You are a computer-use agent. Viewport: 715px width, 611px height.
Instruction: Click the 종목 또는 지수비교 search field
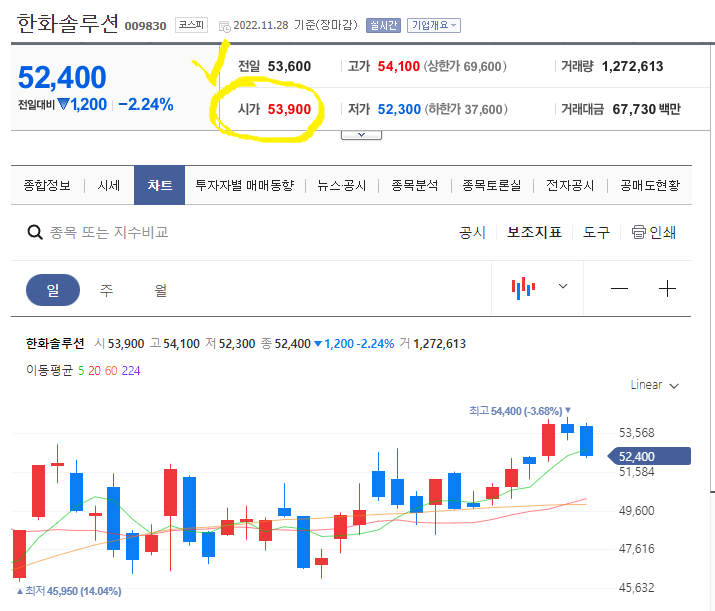click(x=109, y=233)
